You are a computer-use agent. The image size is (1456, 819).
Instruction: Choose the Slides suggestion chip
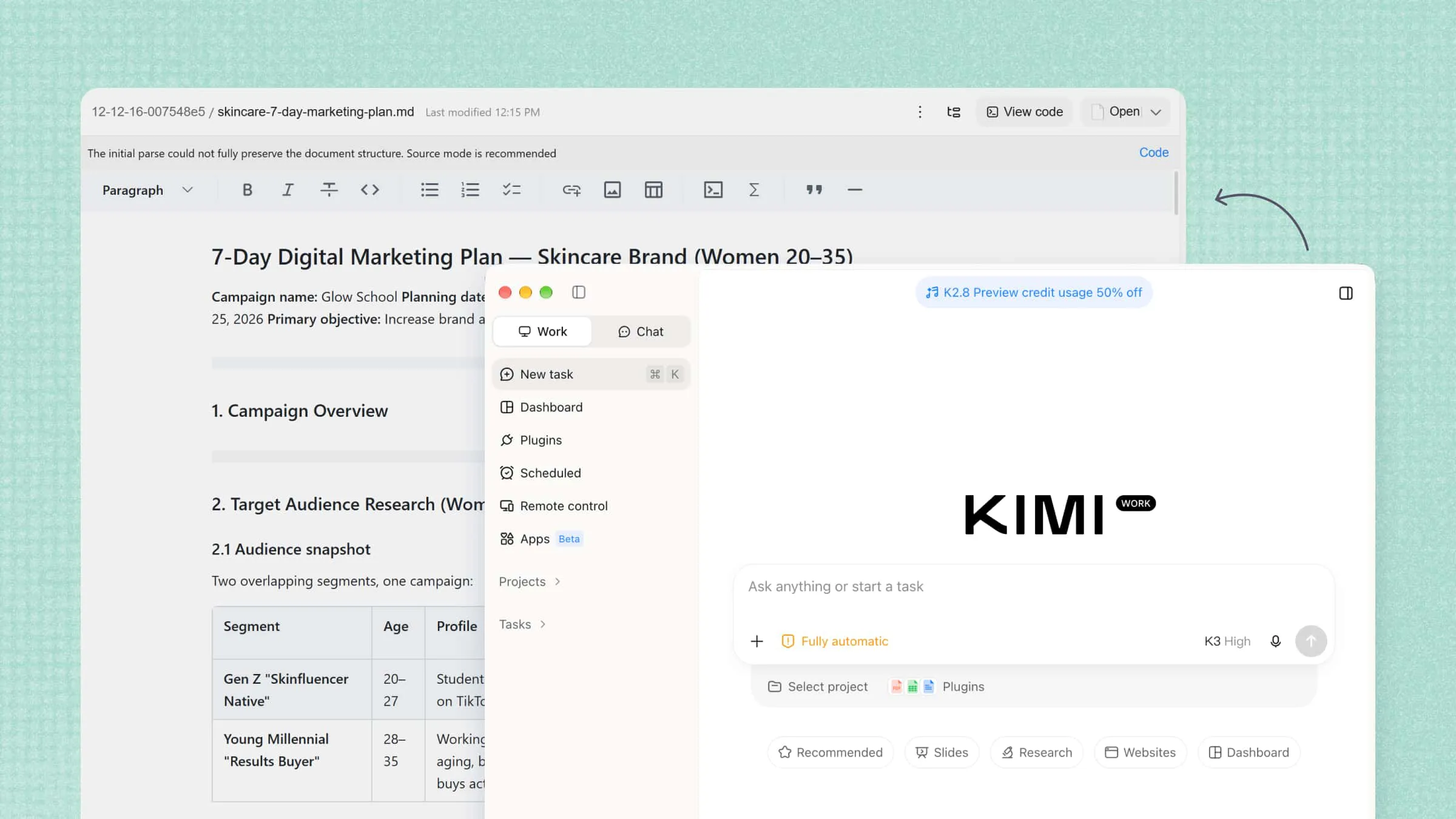(942, 752)
